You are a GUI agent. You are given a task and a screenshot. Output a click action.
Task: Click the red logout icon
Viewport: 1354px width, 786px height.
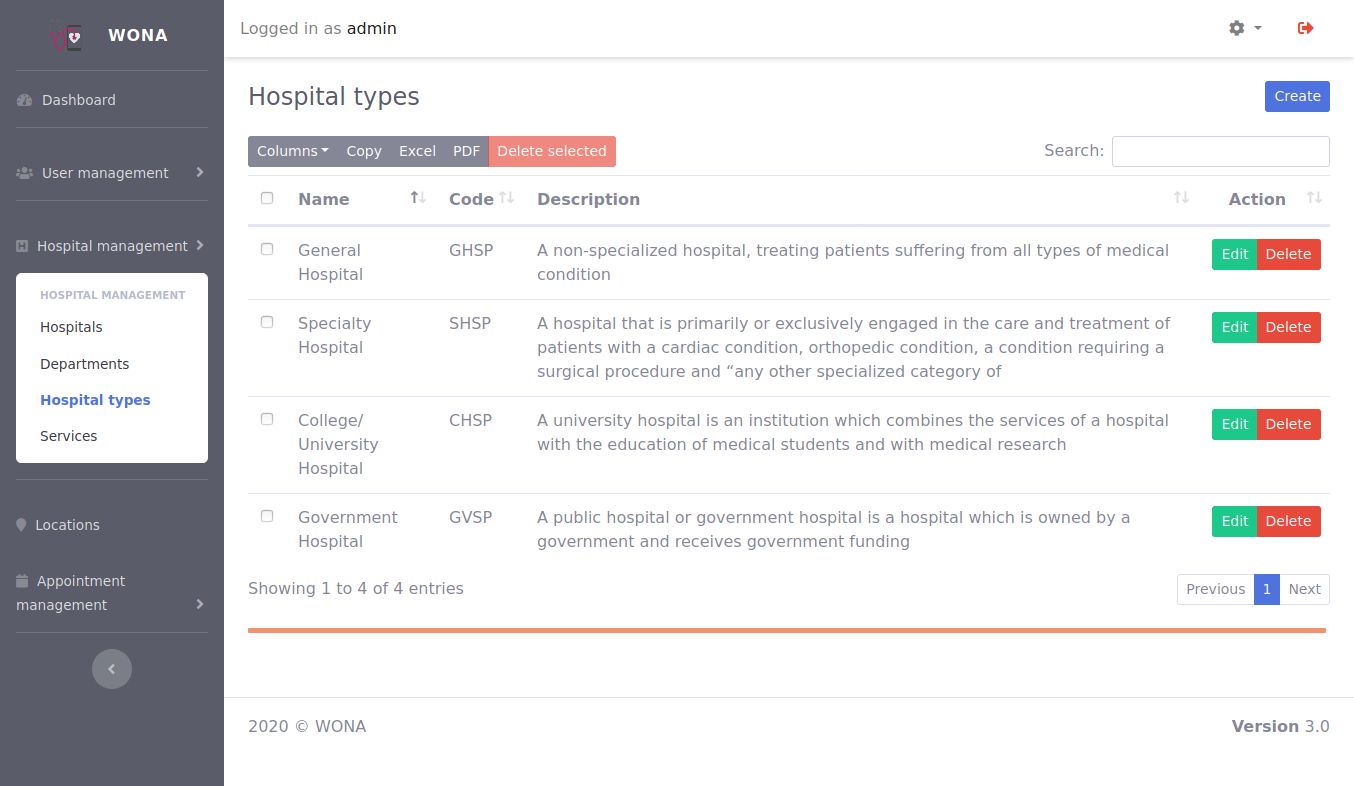click(1305, 28)
